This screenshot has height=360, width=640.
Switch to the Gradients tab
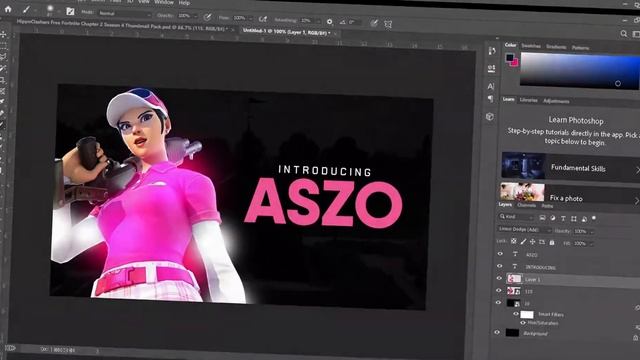click(x=556, y=47)
